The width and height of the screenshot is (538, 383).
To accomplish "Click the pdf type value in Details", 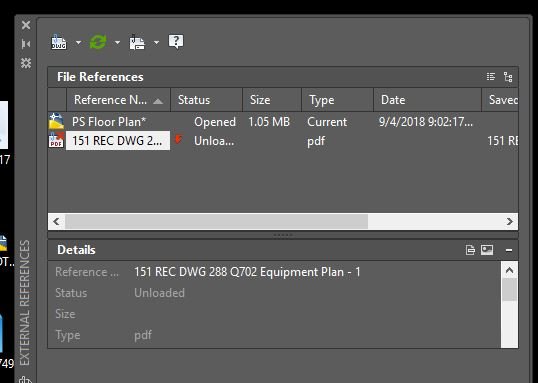I will click(x=143, y=335).
